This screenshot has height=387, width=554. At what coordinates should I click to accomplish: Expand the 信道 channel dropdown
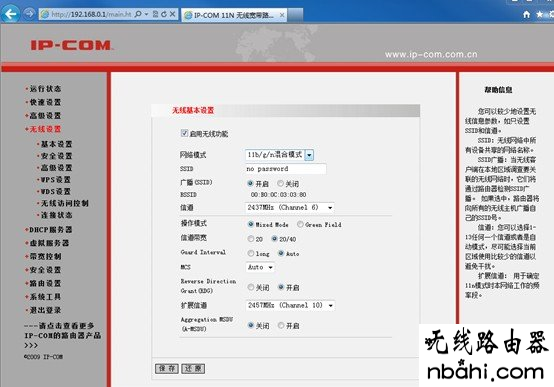290,207
